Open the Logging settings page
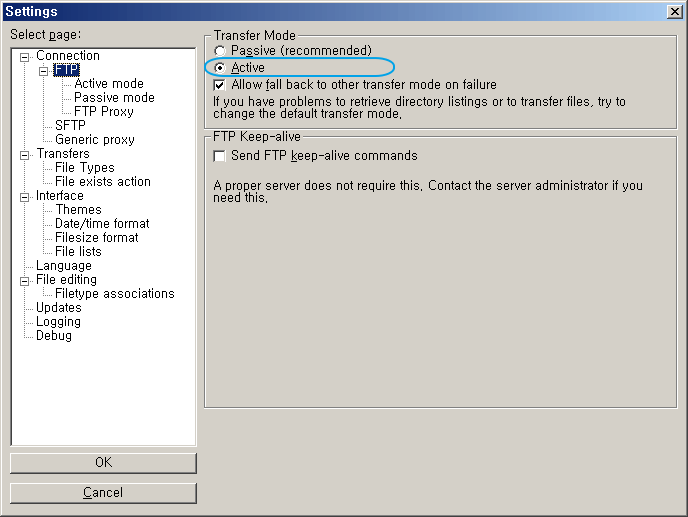This screenshot has height=517, width=688. click(58, 322)
